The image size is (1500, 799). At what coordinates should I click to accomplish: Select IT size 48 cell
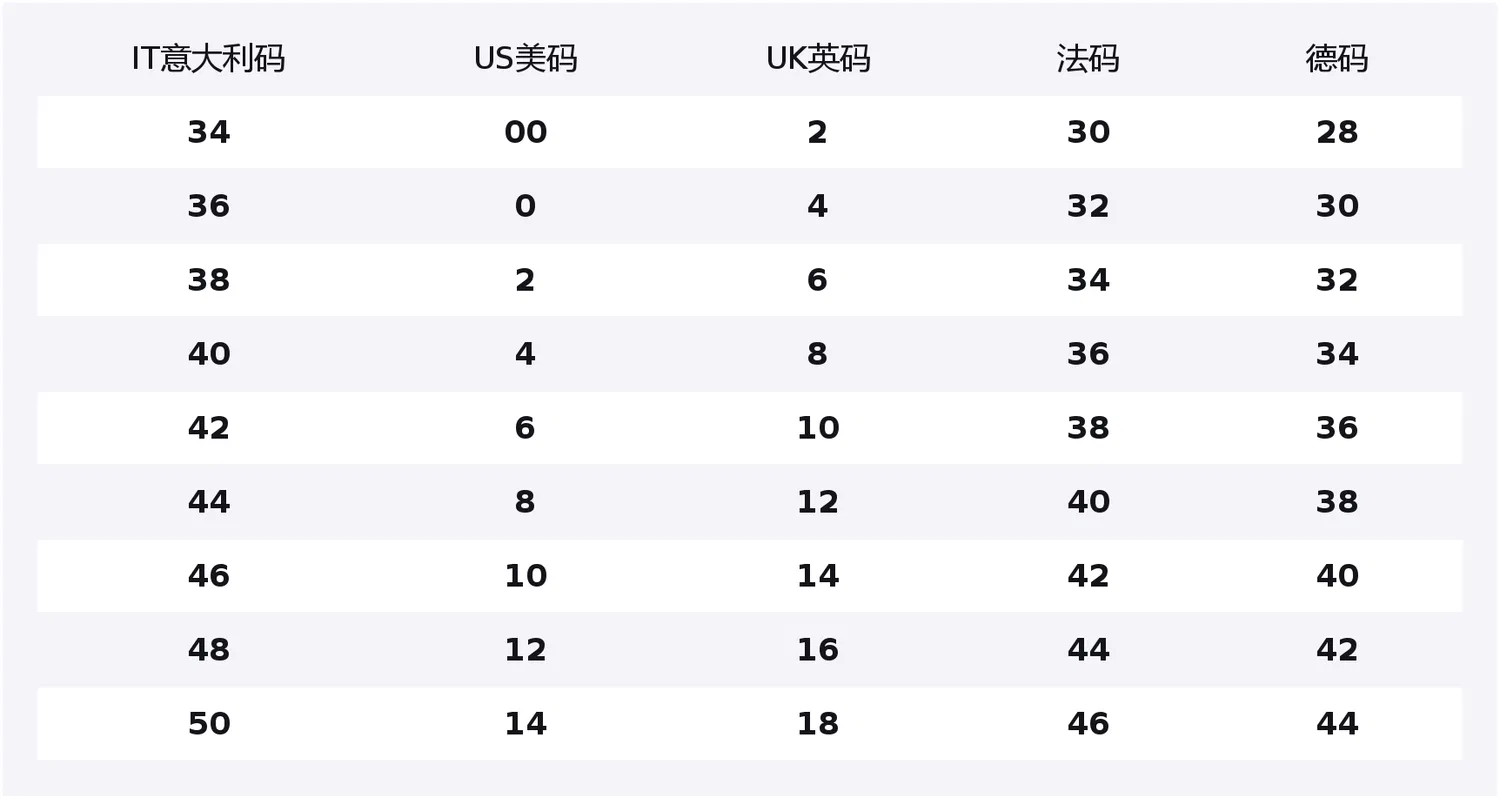click(209, 650)
